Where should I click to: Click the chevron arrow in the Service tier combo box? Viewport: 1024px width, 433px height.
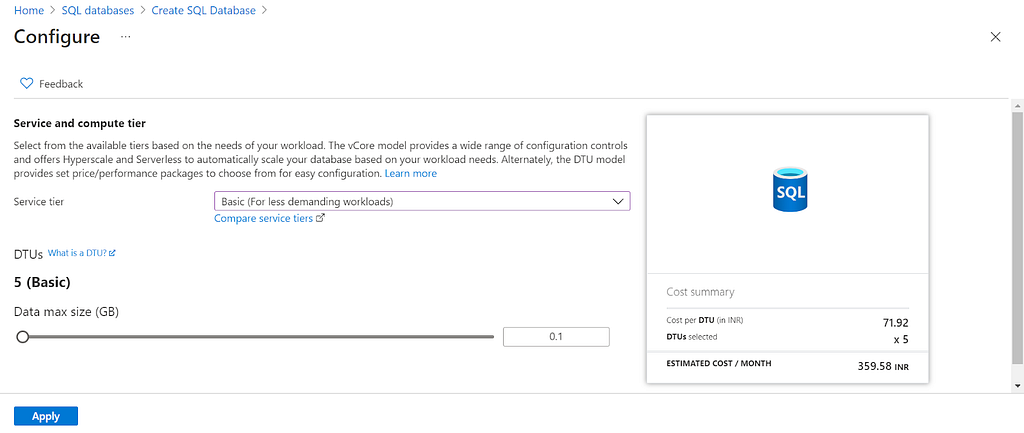[x=618, y=201]
